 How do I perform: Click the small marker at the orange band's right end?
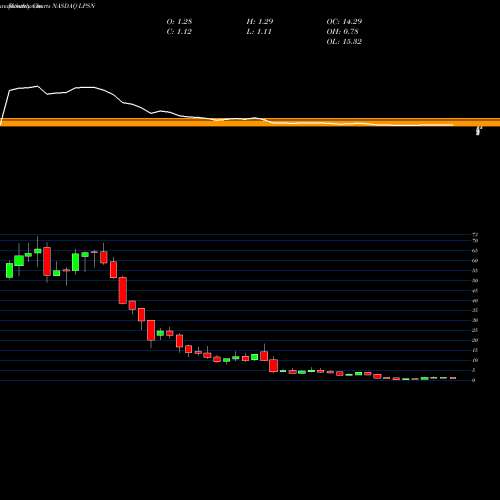click(x=479, y=130)
